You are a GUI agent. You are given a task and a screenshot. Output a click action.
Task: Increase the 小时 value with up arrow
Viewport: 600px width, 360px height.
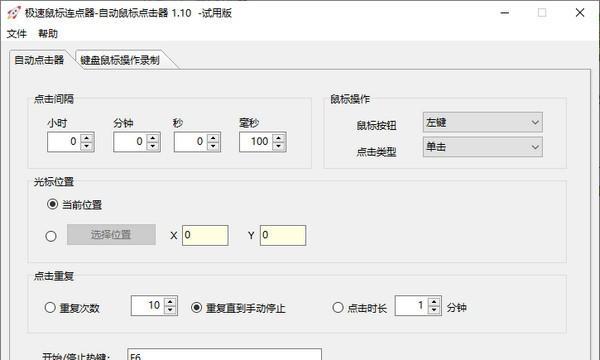[87, 138]
